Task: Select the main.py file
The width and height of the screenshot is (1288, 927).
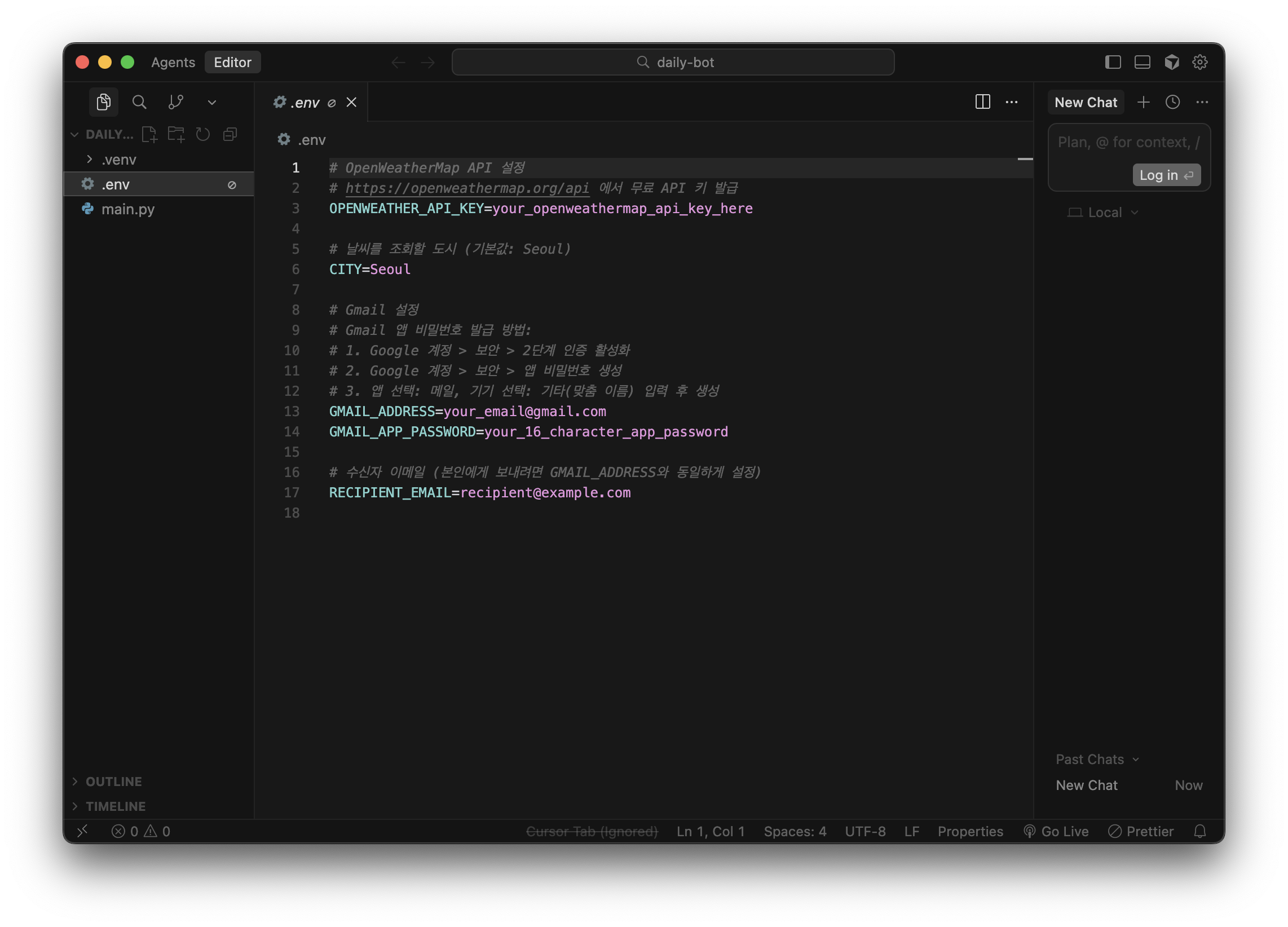Action: (128, 209)
